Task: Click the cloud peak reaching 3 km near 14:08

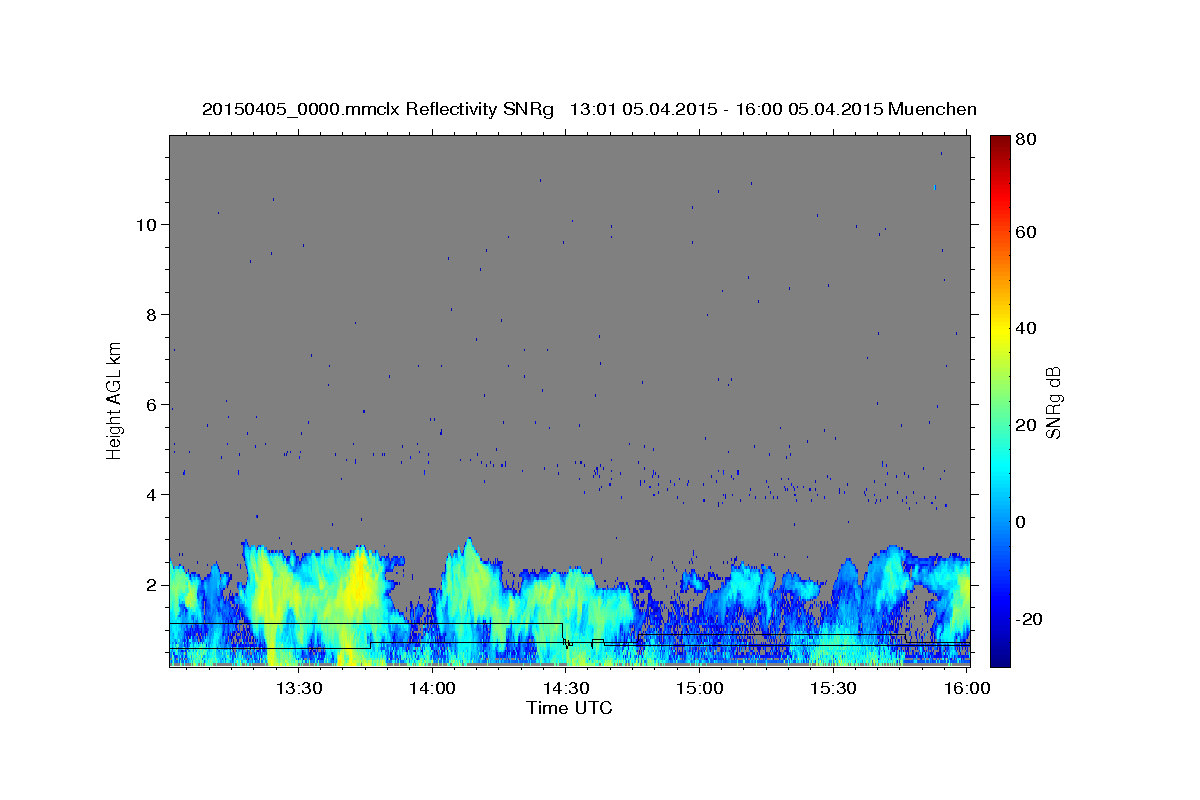Action: tap(467, 546)
